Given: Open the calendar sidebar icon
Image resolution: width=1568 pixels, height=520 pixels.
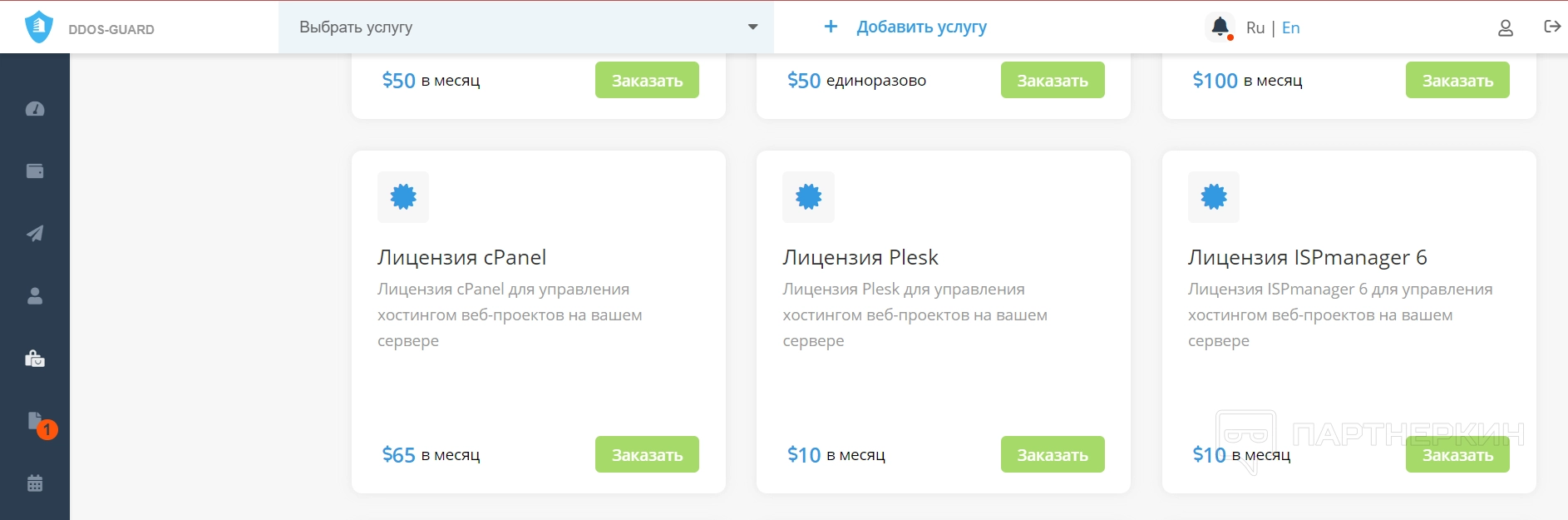Looking at the screenshot, I should point(35,483).
